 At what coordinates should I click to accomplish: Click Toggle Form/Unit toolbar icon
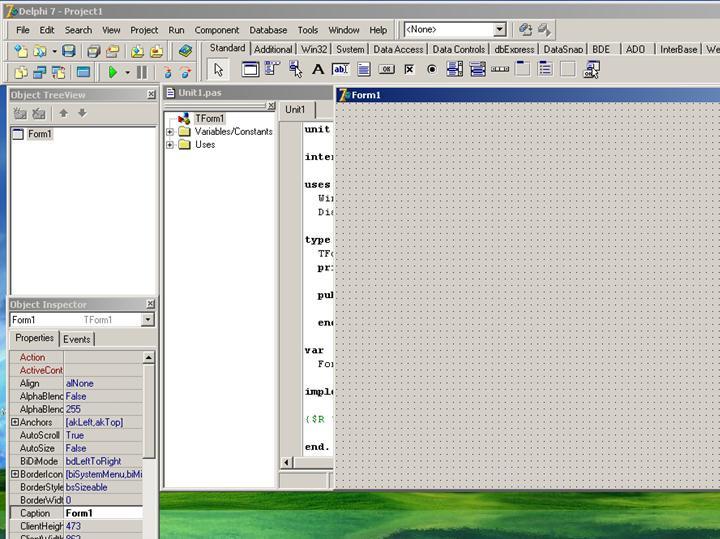coord(58,72)
